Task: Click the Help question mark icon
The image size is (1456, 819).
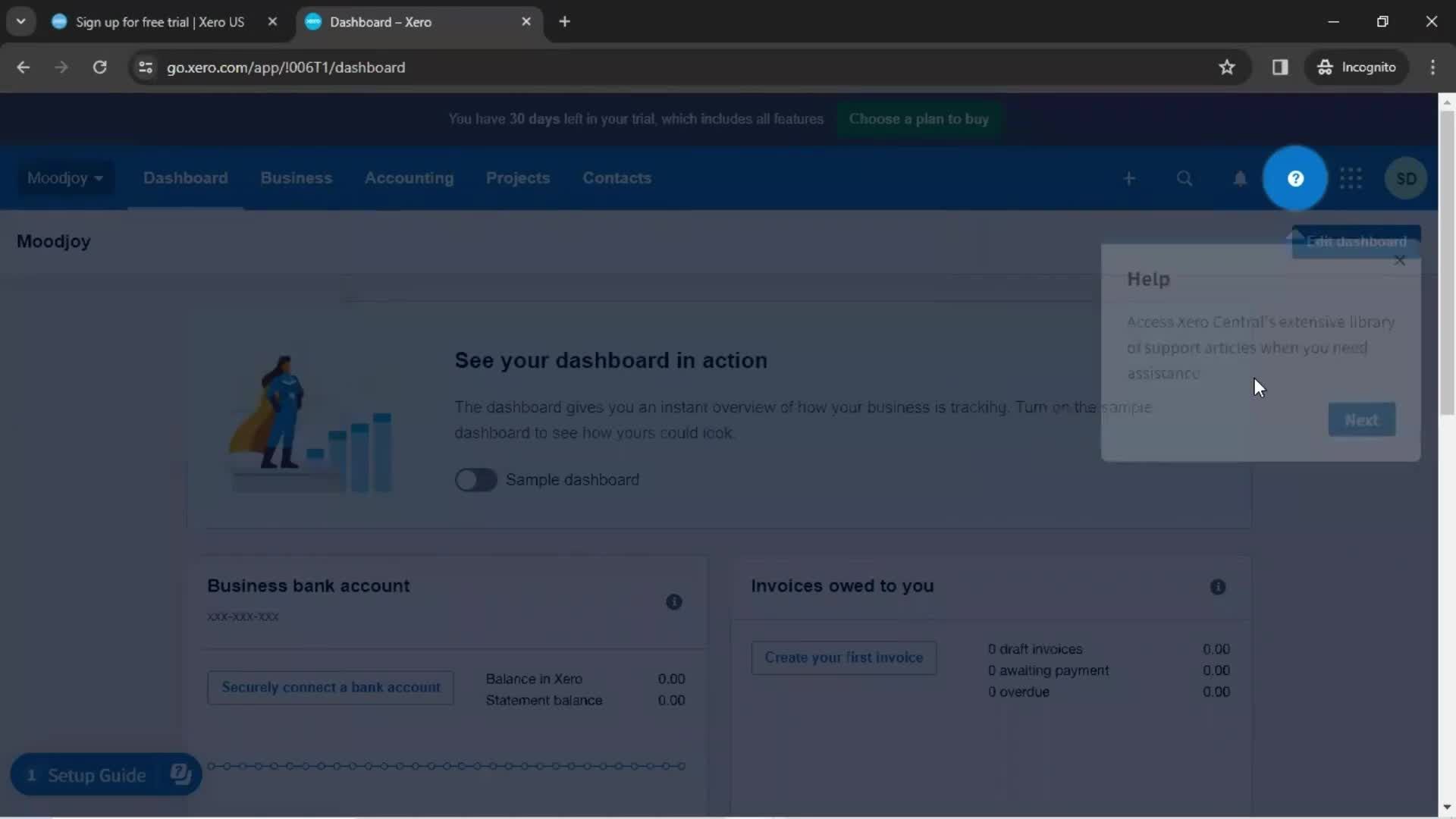Action: [1295, 178]
